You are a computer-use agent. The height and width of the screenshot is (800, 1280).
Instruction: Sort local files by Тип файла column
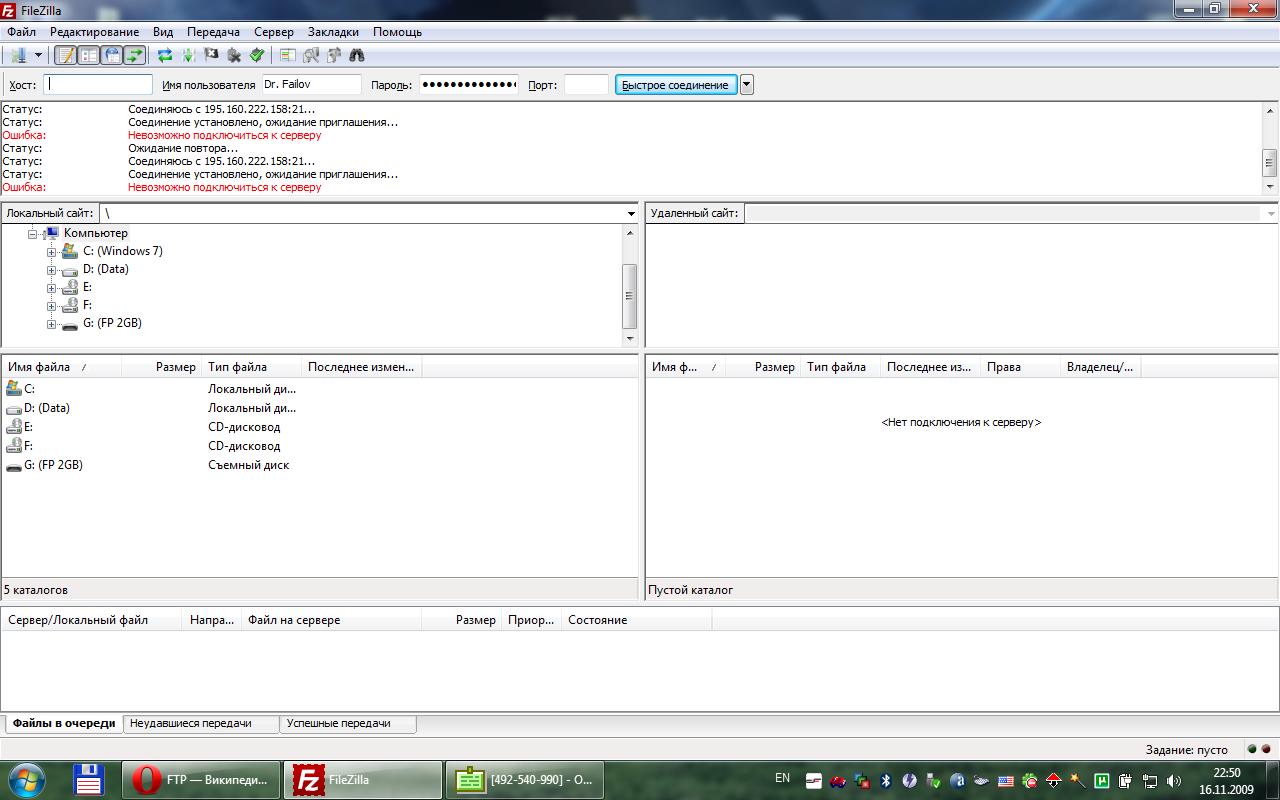coord(252,367)
